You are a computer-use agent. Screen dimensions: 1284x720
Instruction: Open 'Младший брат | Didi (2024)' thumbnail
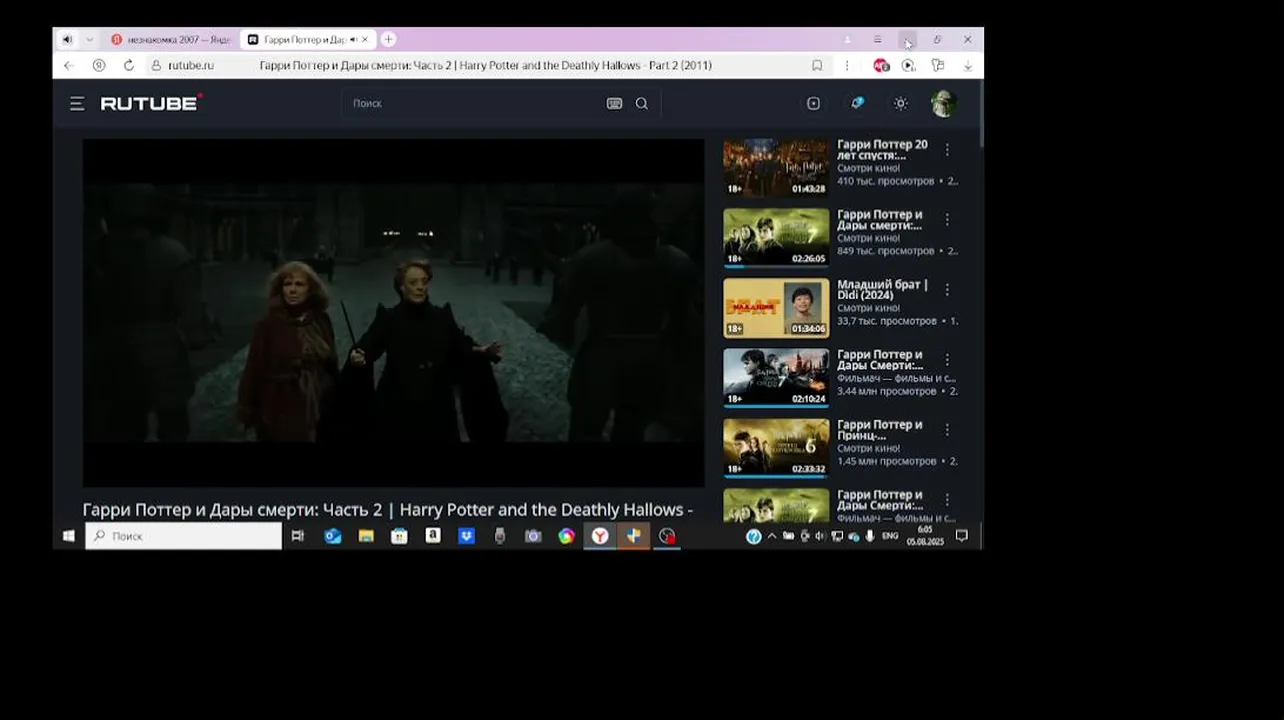776,308
